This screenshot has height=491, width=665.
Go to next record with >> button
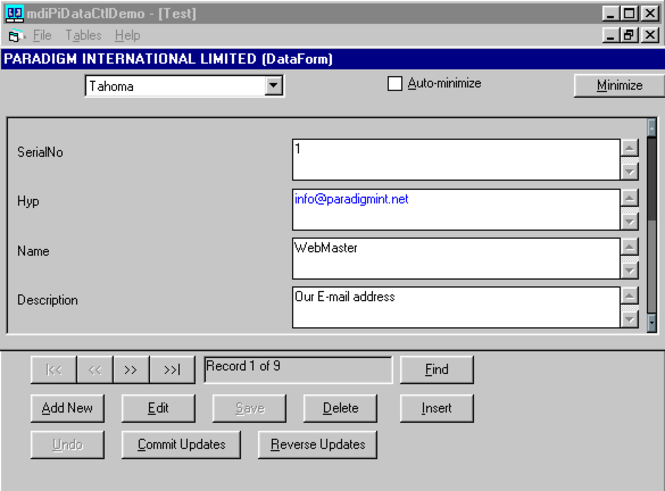(x=131, y=370)
